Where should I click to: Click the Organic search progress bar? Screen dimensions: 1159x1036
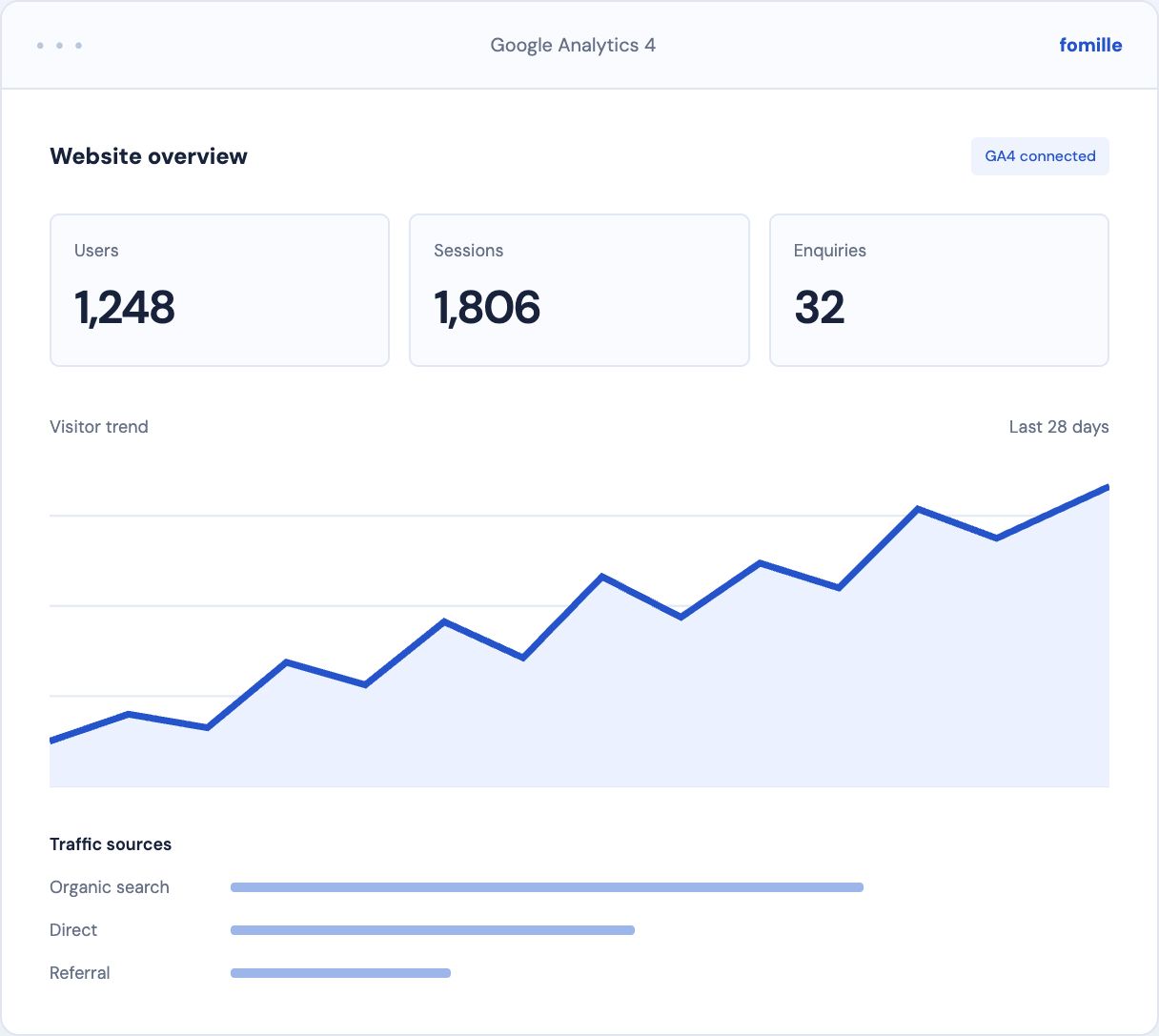click(x=547, y=887)
